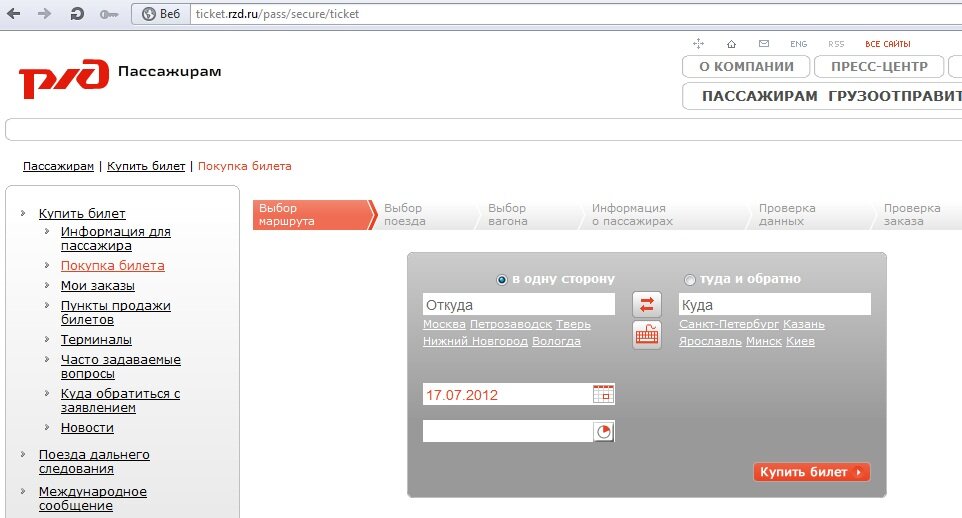Choose Санкт-Петербург as destination suggestion
The image size is (962, 518).
coord(729,324)
